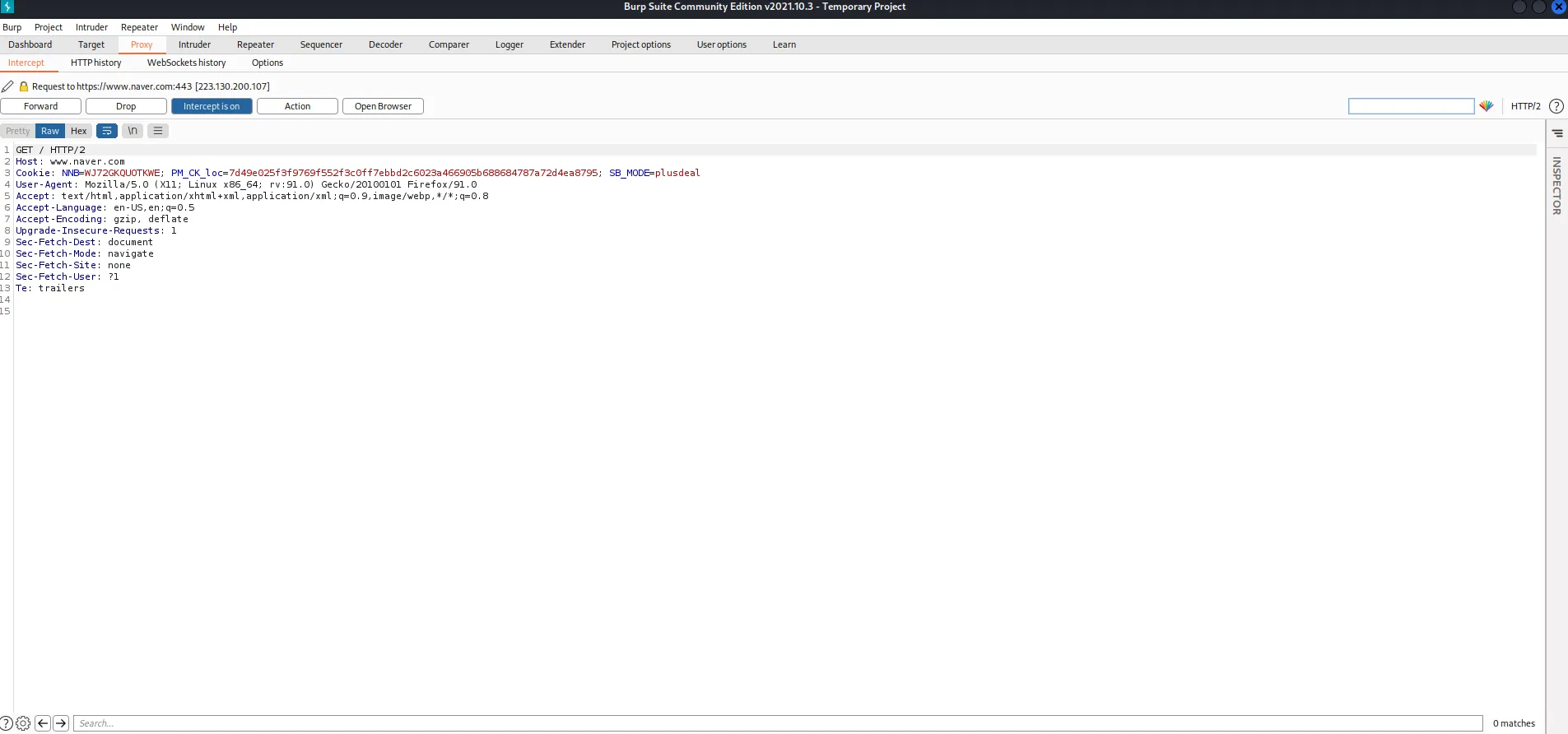Open search settings gear icon
The width and height of the screenshot is (1568, 734).
(x=23, y=723)
